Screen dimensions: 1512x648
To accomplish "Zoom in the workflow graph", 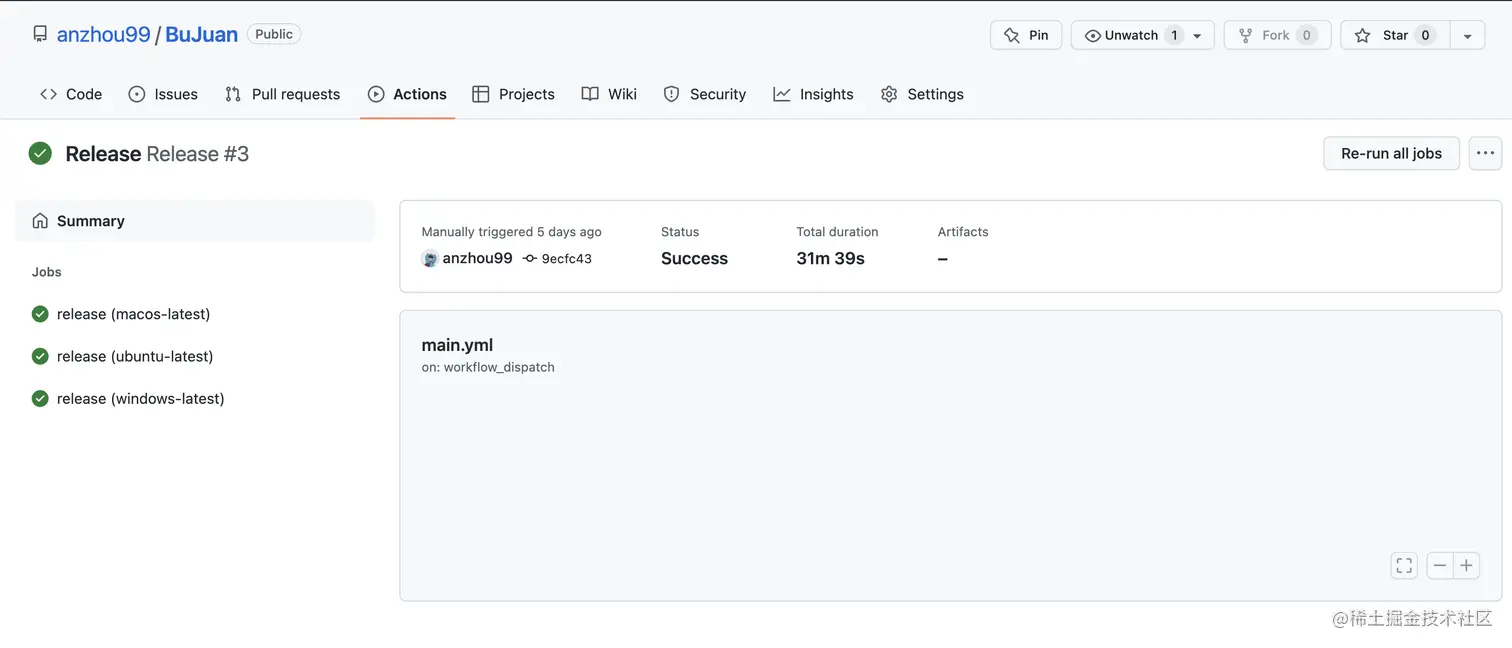I will pos(1466,566).
